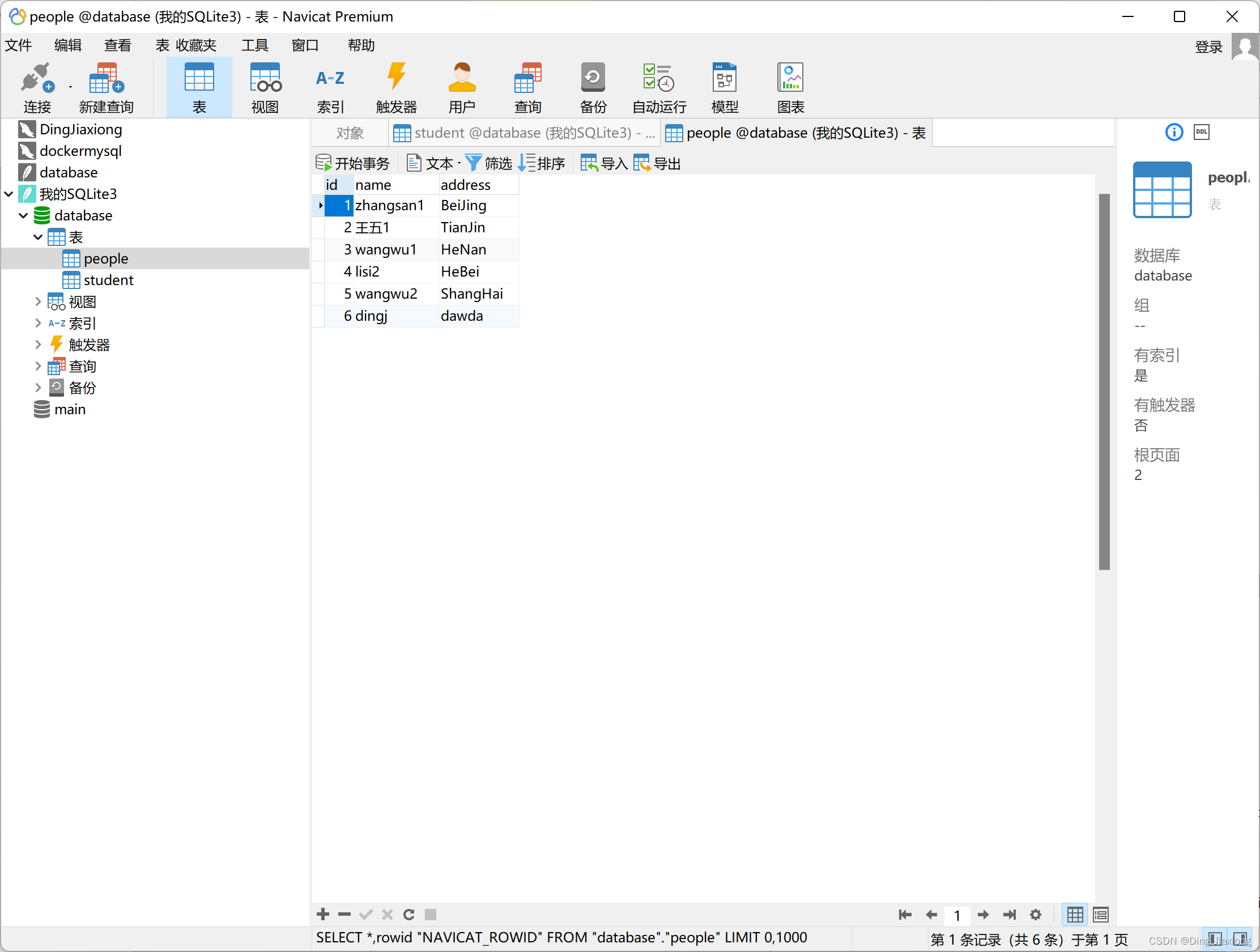Collapse the database node under 我的SQLite3
1260x952 pixels.
(x=23, y=216)
